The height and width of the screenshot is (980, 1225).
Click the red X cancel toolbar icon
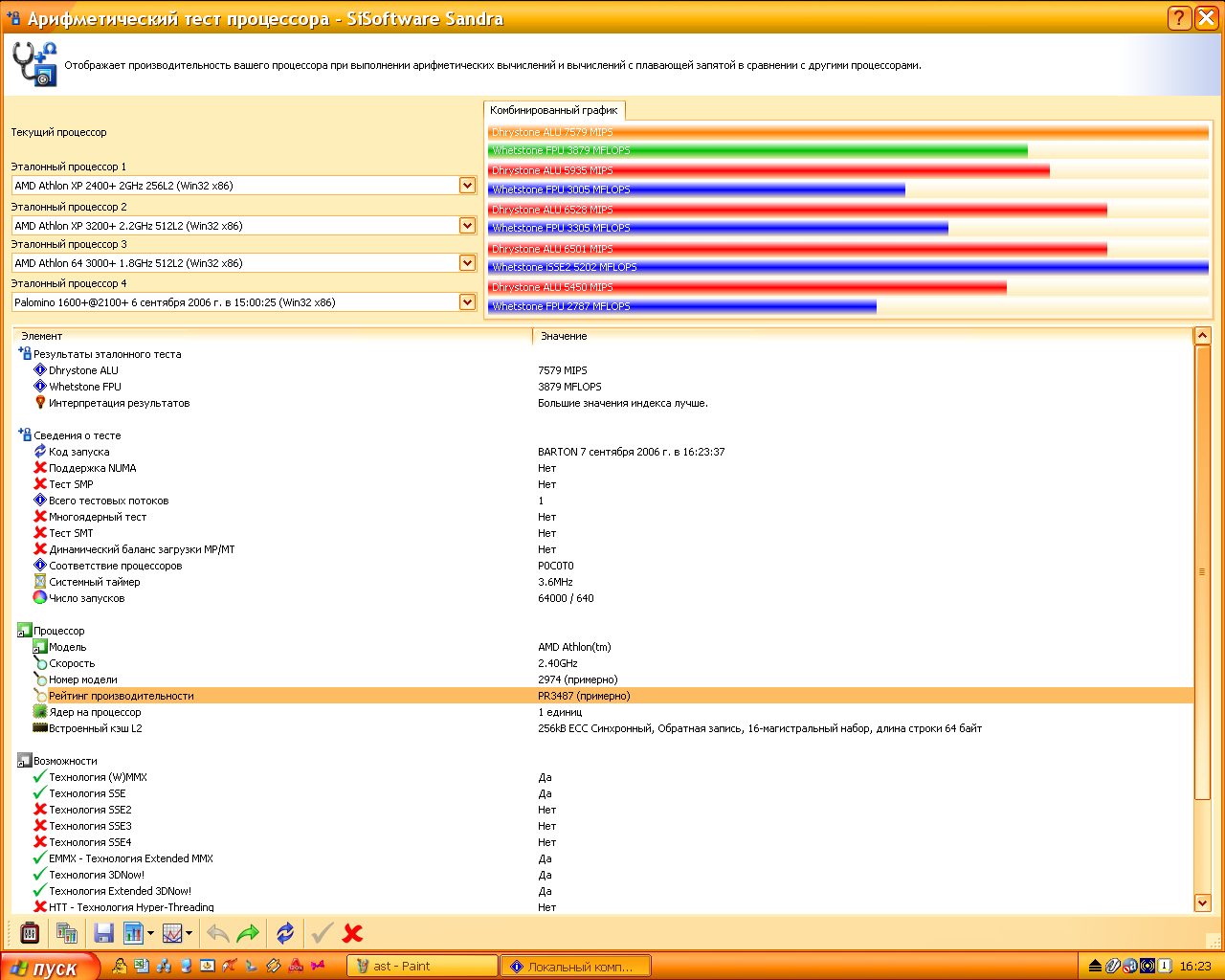(x=352, y=933)
